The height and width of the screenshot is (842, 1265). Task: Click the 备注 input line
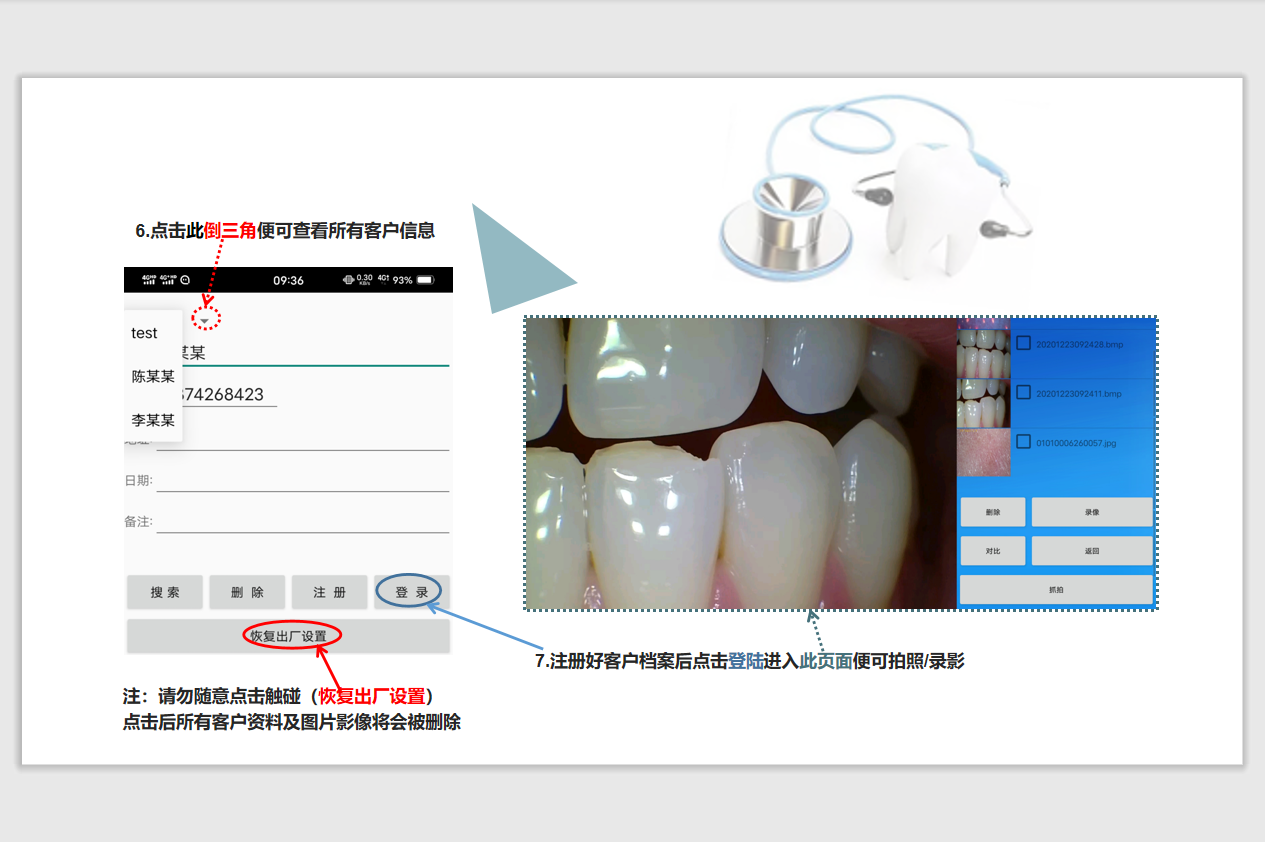(303, 522)
